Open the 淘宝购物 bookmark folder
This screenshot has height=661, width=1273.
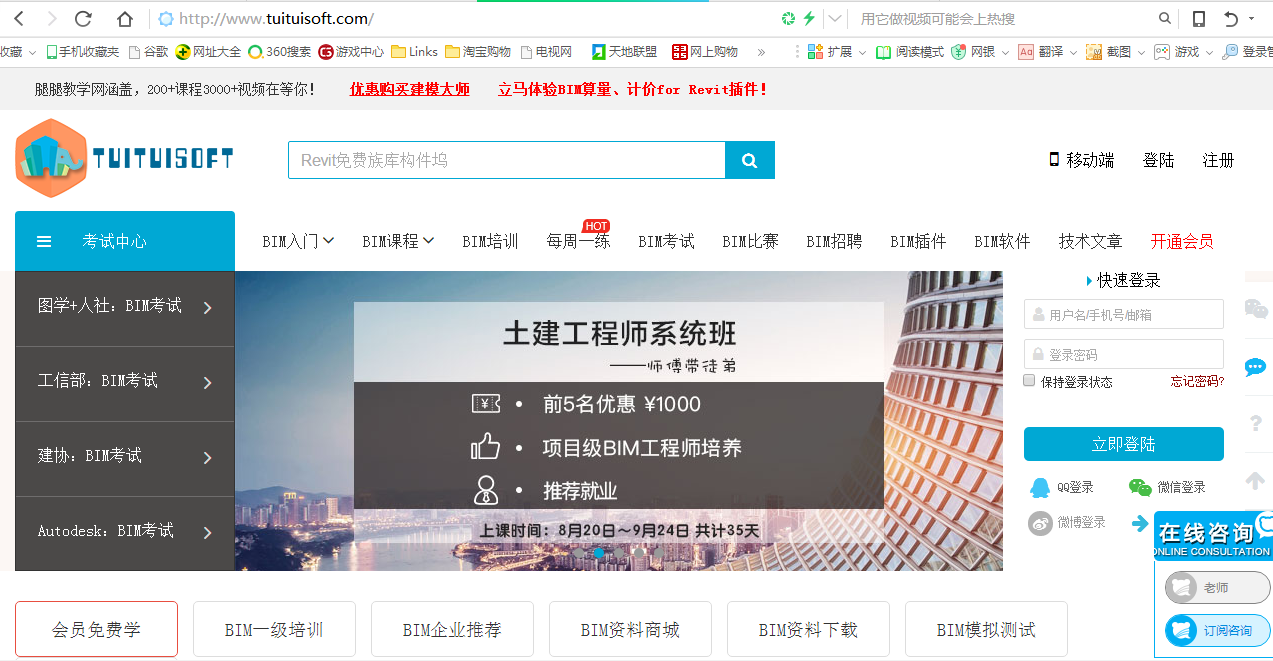[478, 52]
